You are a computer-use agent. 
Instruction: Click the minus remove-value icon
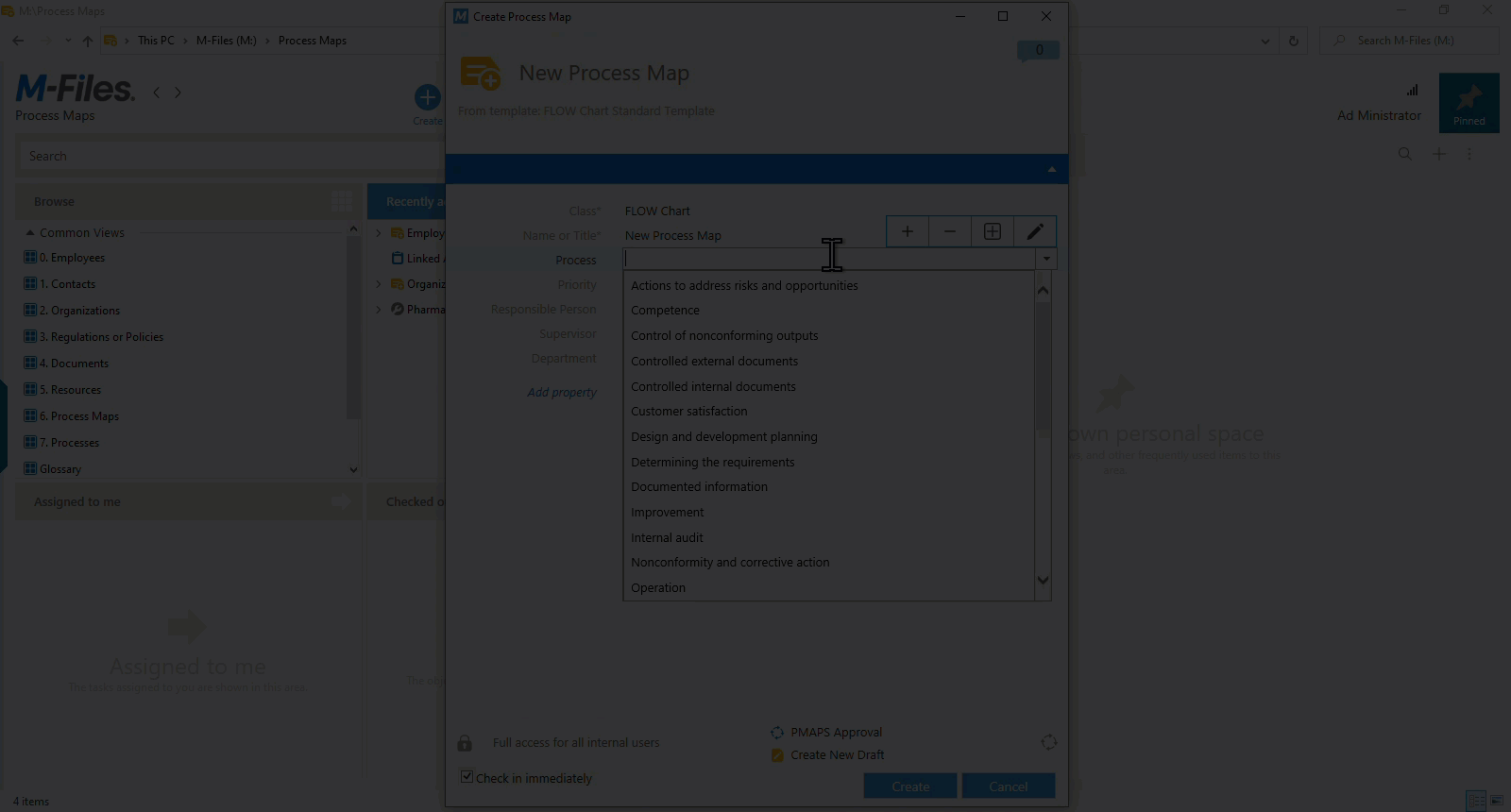coord(950,231)
